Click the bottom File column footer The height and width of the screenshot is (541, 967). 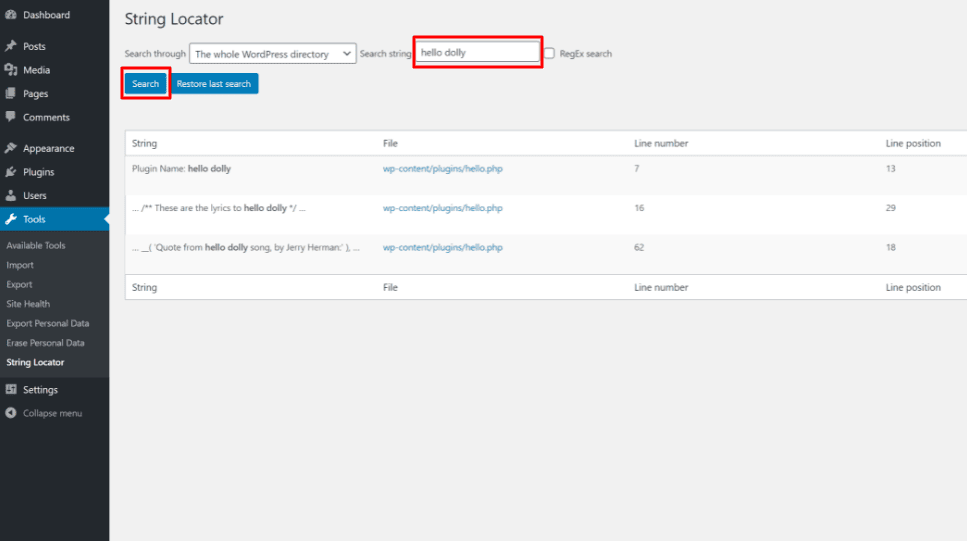pos(390,287)
